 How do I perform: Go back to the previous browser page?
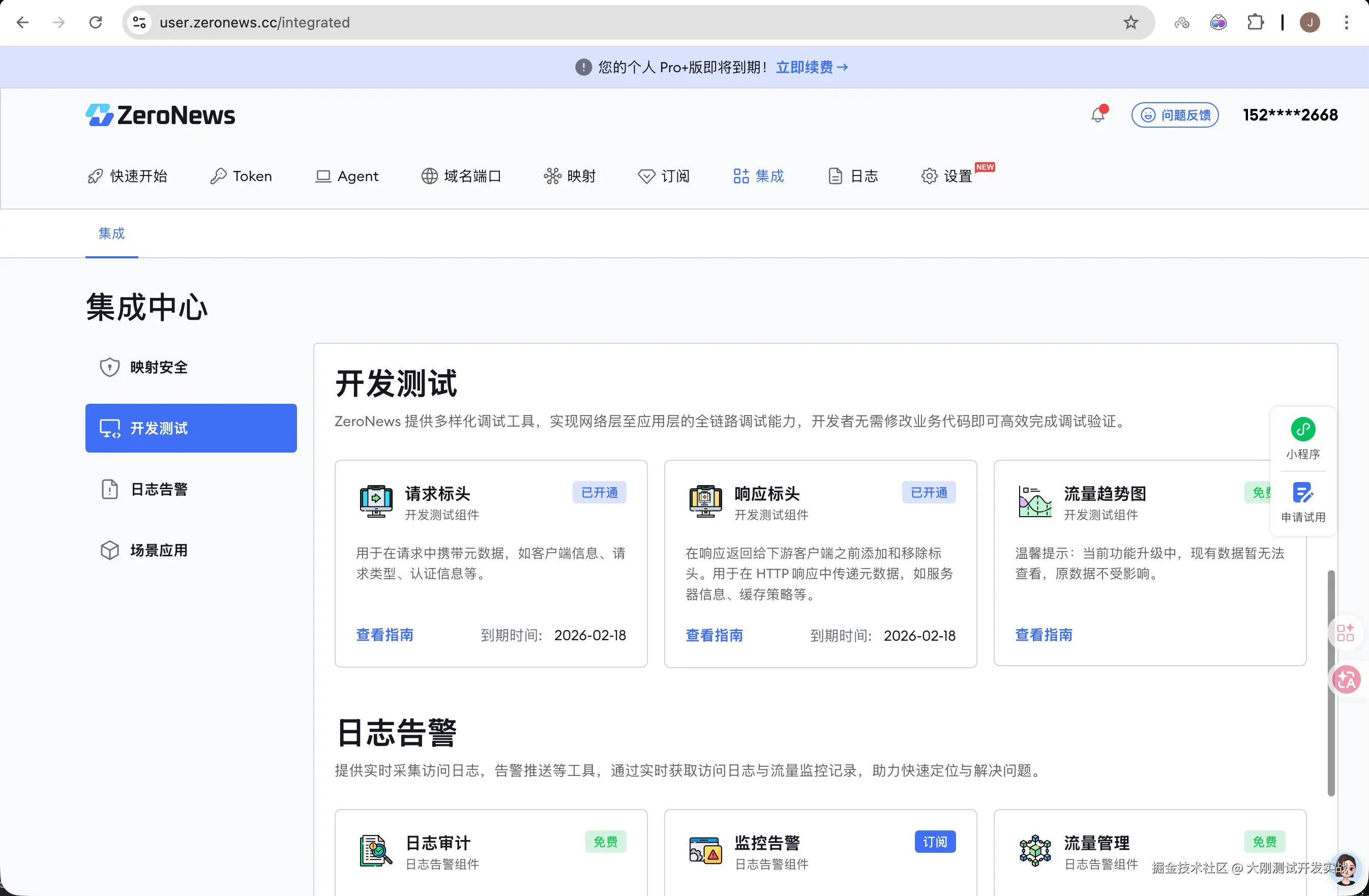click(23, 22)
